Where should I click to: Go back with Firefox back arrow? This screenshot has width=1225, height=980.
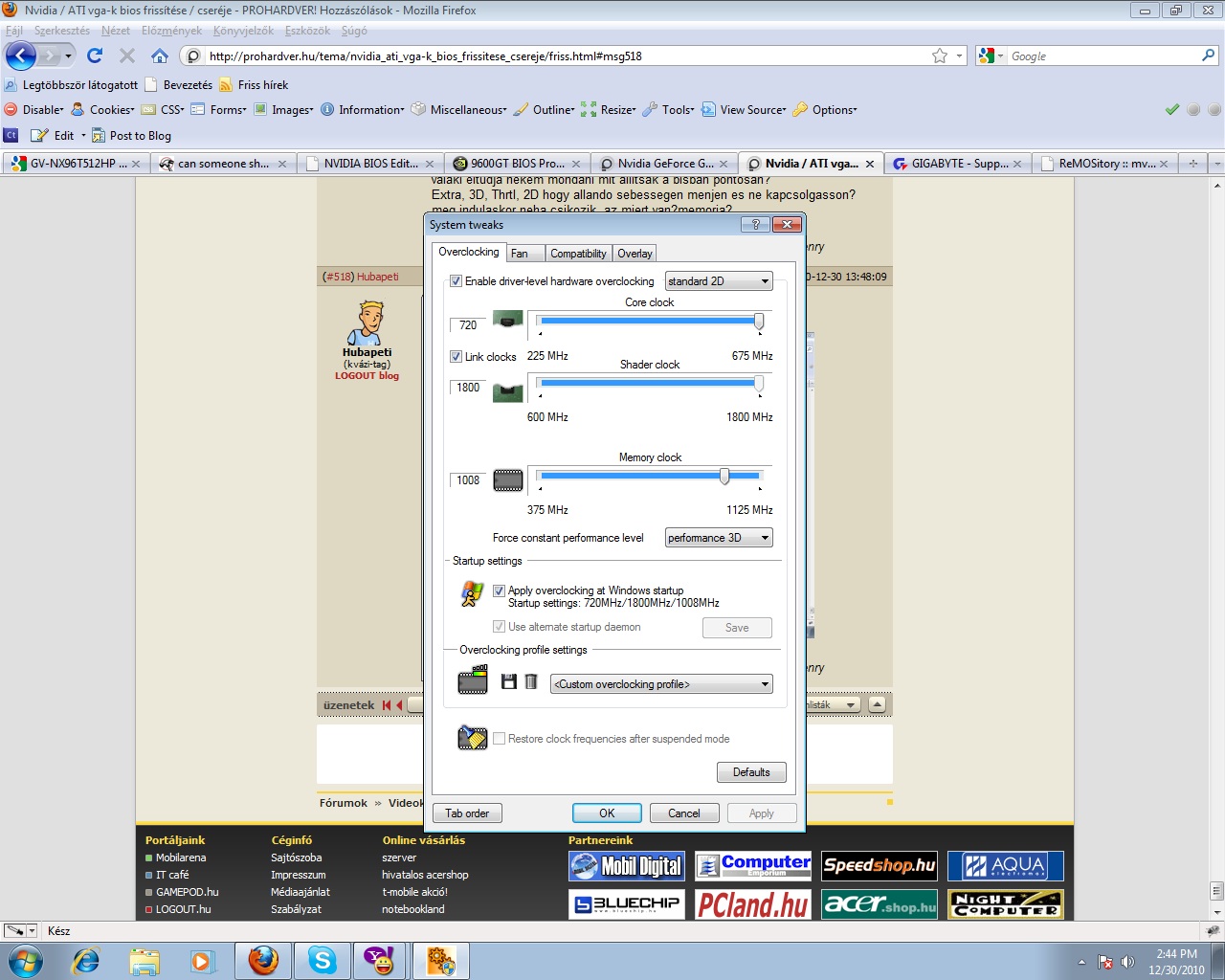pyautogui.click(x=21, y=56)
